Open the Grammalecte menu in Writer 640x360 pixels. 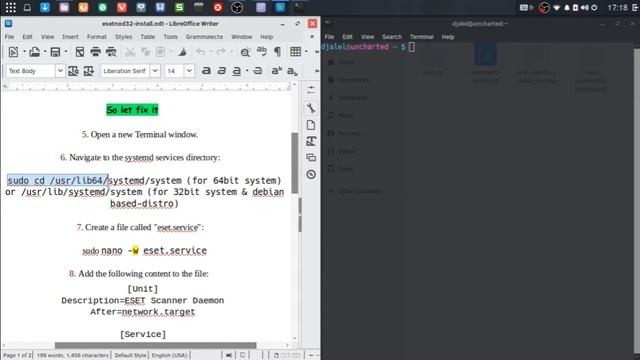(204, 37)
